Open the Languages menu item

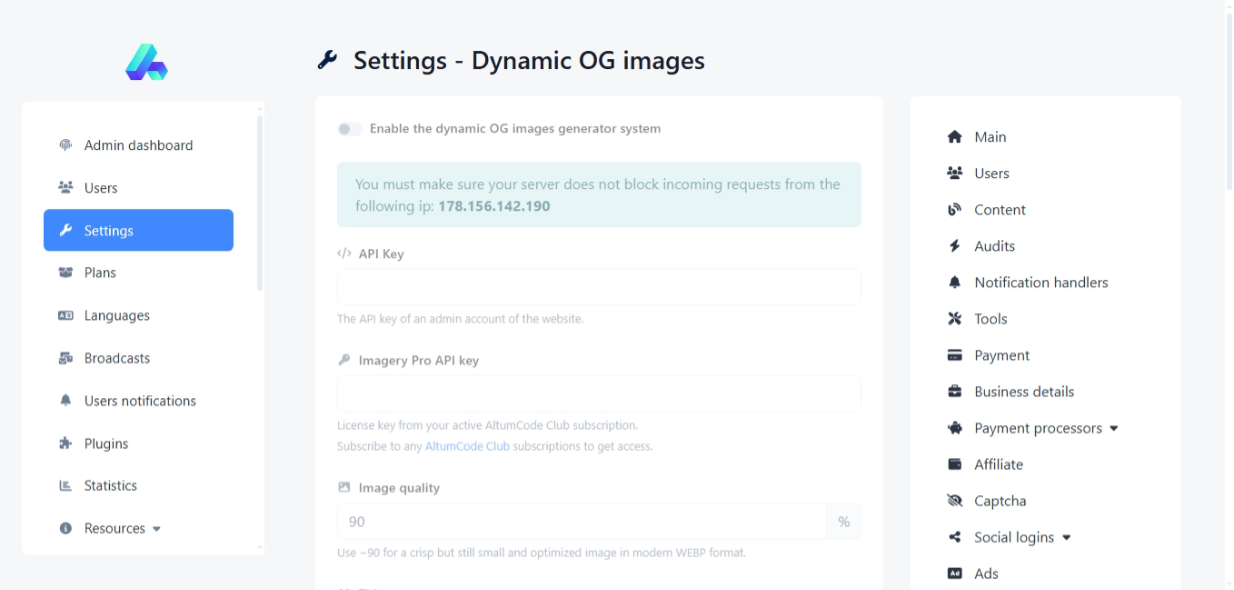tap(116, 316)
